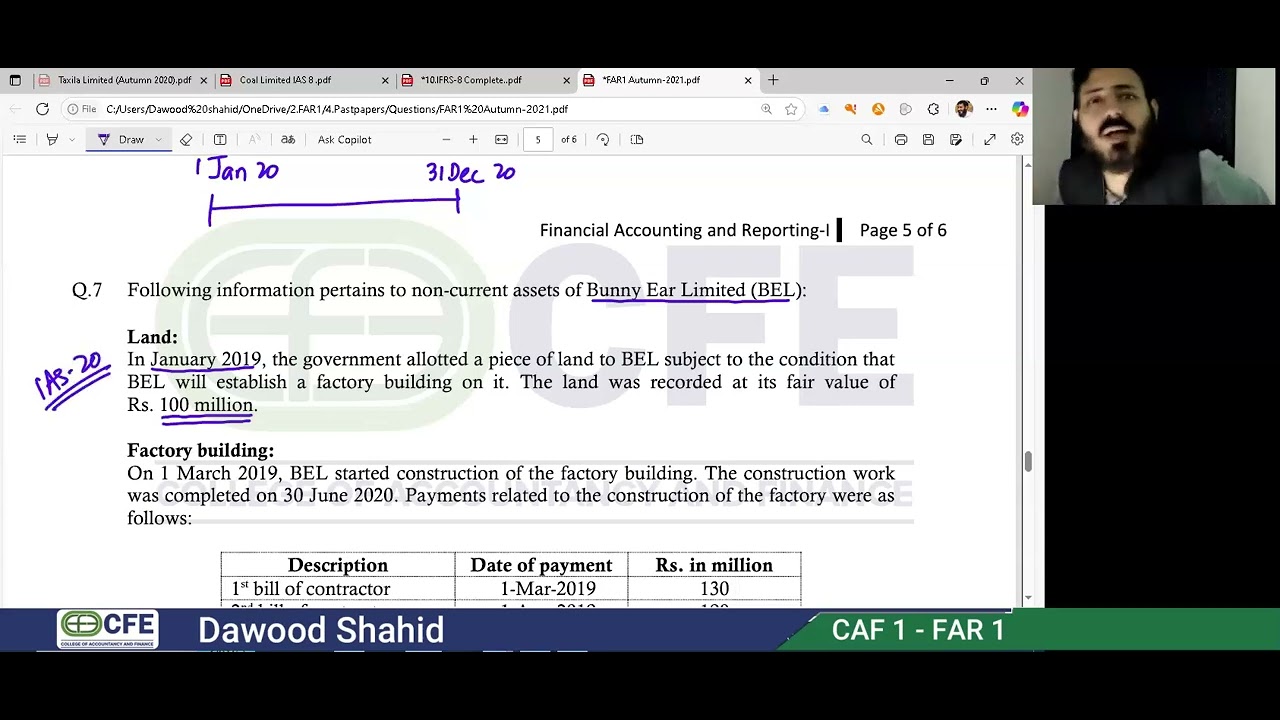Save the PDF
This screenshot has height=720, width=1280.
pyautogui.click(x=928, y=140)
